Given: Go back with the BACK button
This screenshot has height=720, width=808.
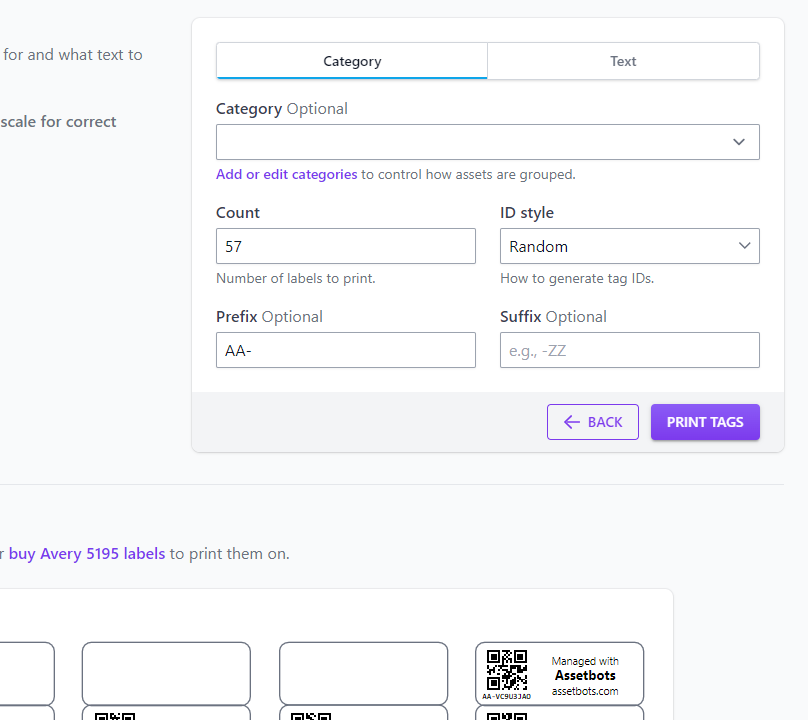Looking at the screenshot, I should (593, 422).
